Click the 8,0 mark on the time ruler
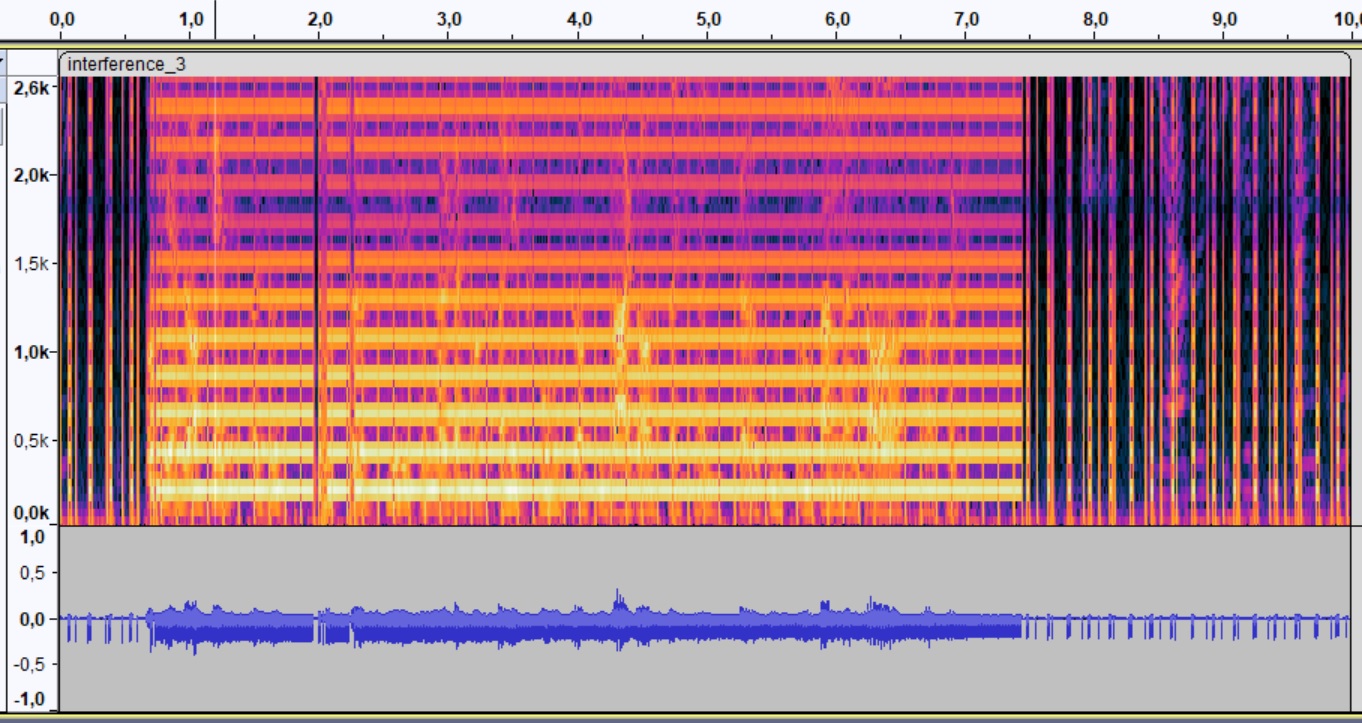The height and width of the screenshot is (723, 1362). coord(1096,19)
